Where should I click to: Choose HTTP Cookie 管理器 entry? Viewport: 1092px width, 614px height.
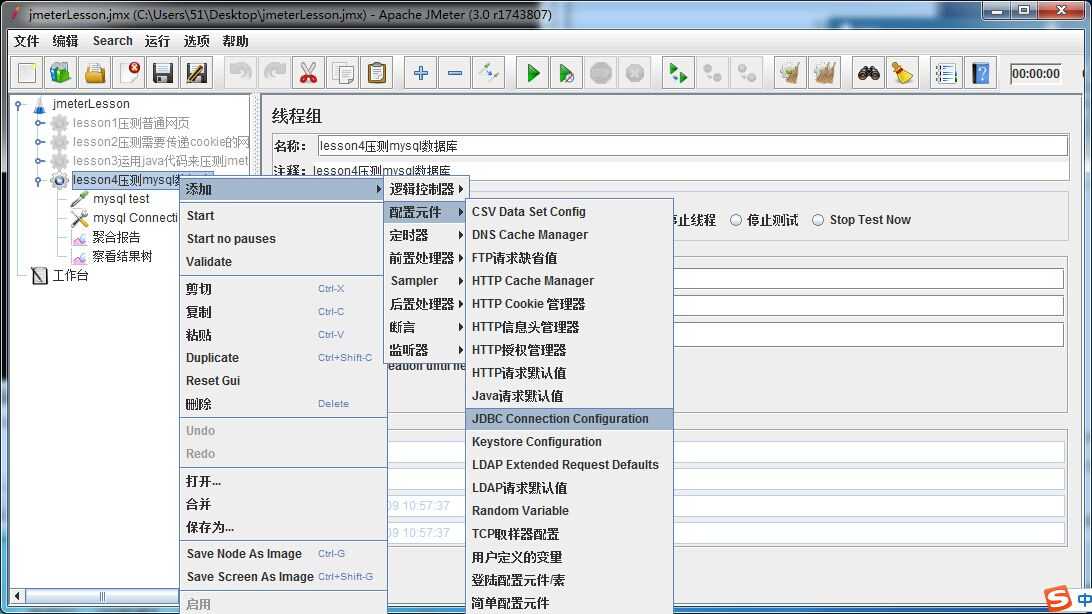pos(569,304)
